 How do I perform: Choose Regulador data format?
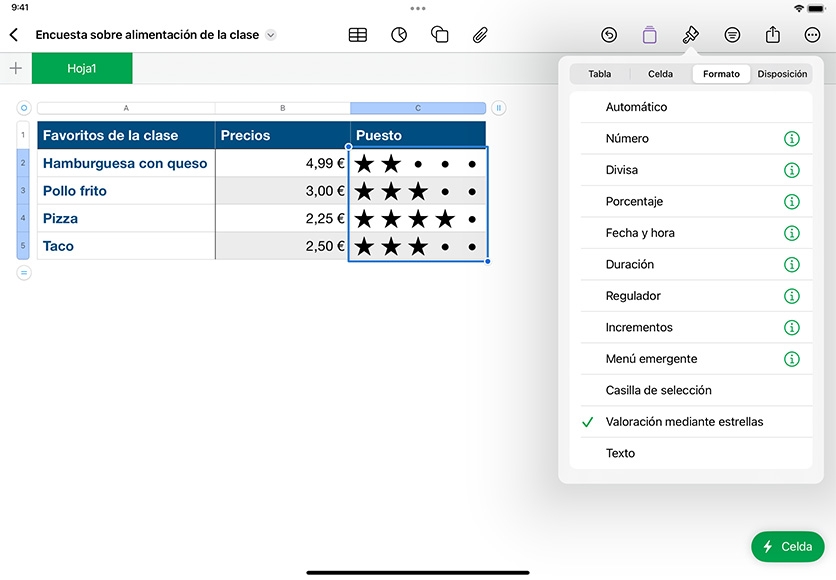click(691, 296)
